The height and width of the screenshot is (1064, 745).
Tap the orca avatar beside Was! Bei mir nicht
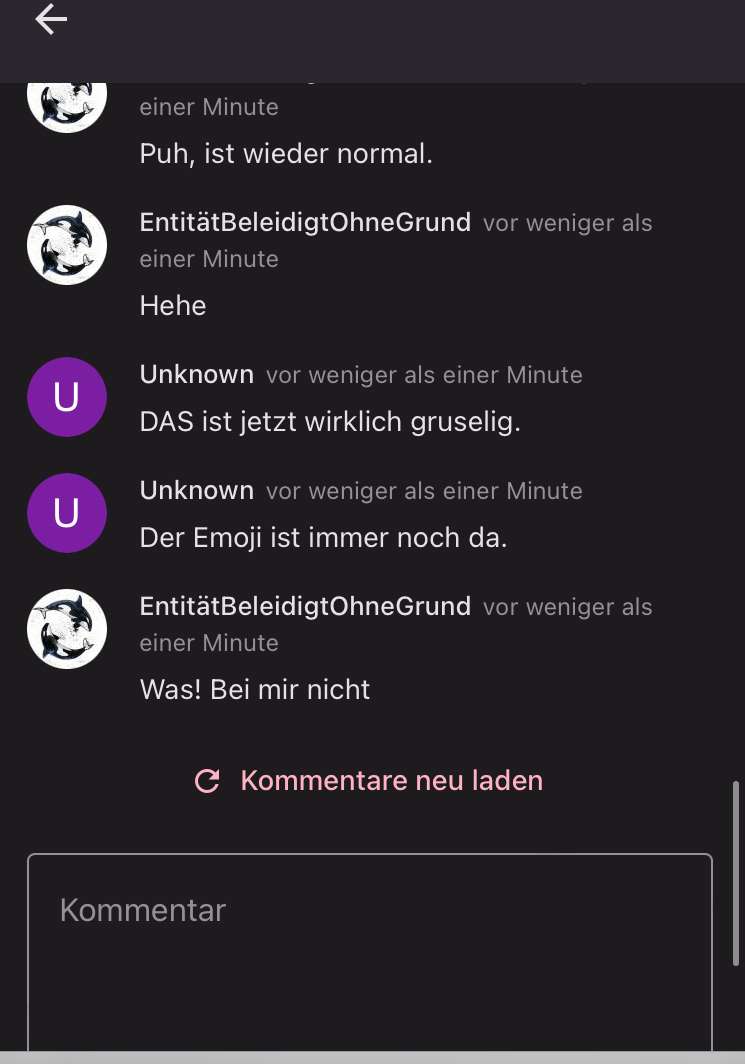click(67, 629)
